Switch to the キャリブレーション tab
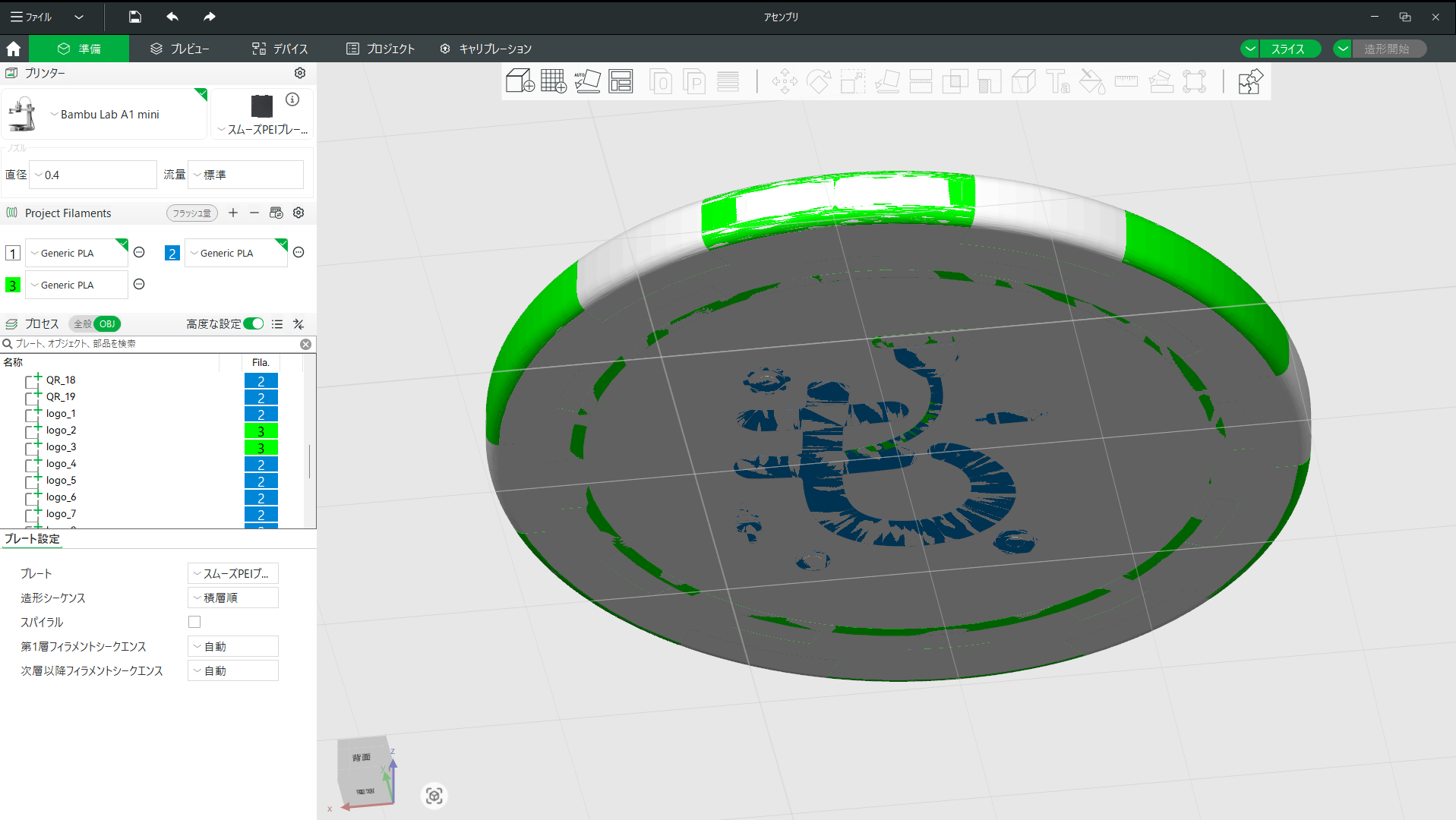Image resolution: width=1456 pixels, height=820 pixels. tap(486, 49)
